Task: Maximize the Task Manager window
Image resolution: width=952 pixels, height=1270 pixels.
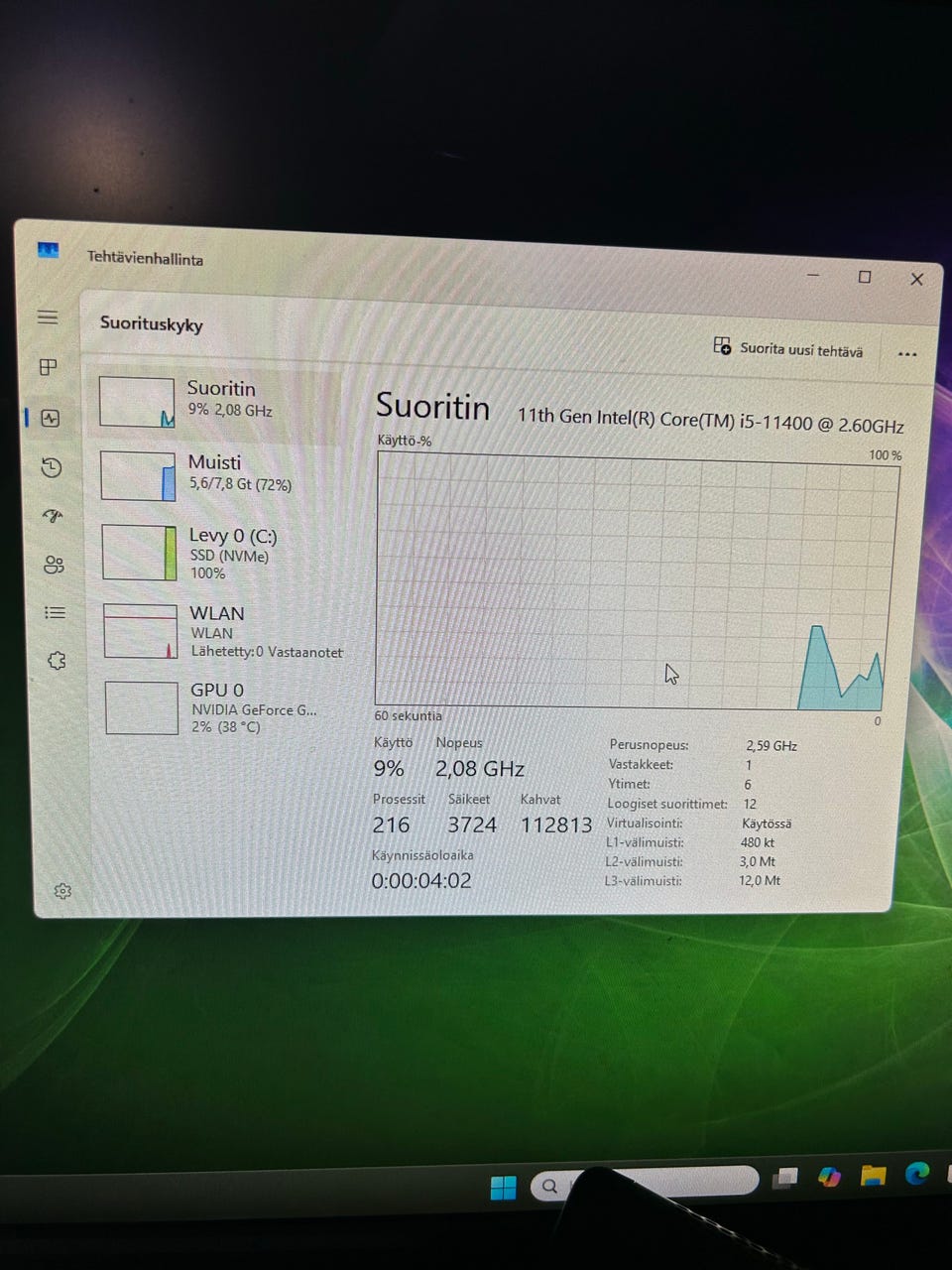Action: [x=865, y=277]
